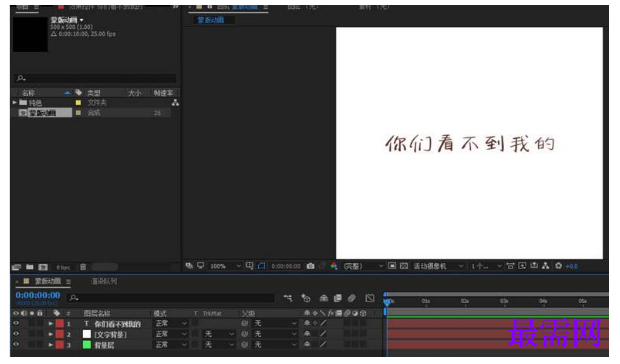Open the resolution (完整) dropdown

[363, 266]
